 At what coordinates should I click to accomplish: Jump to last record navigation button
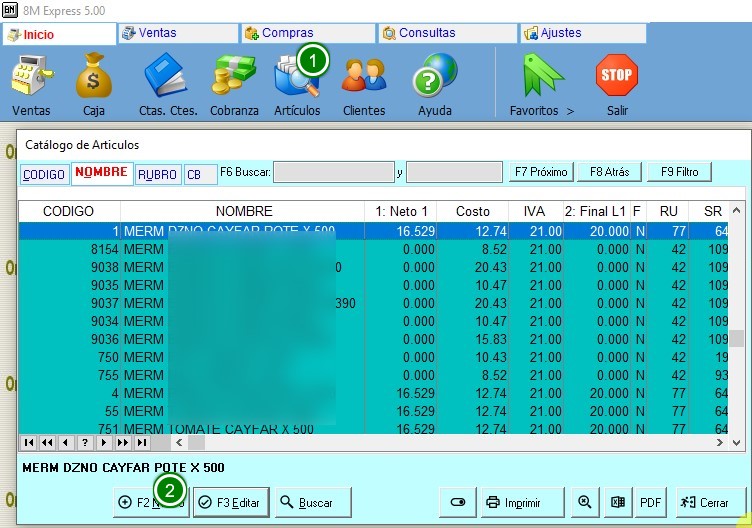pos(141,442)
